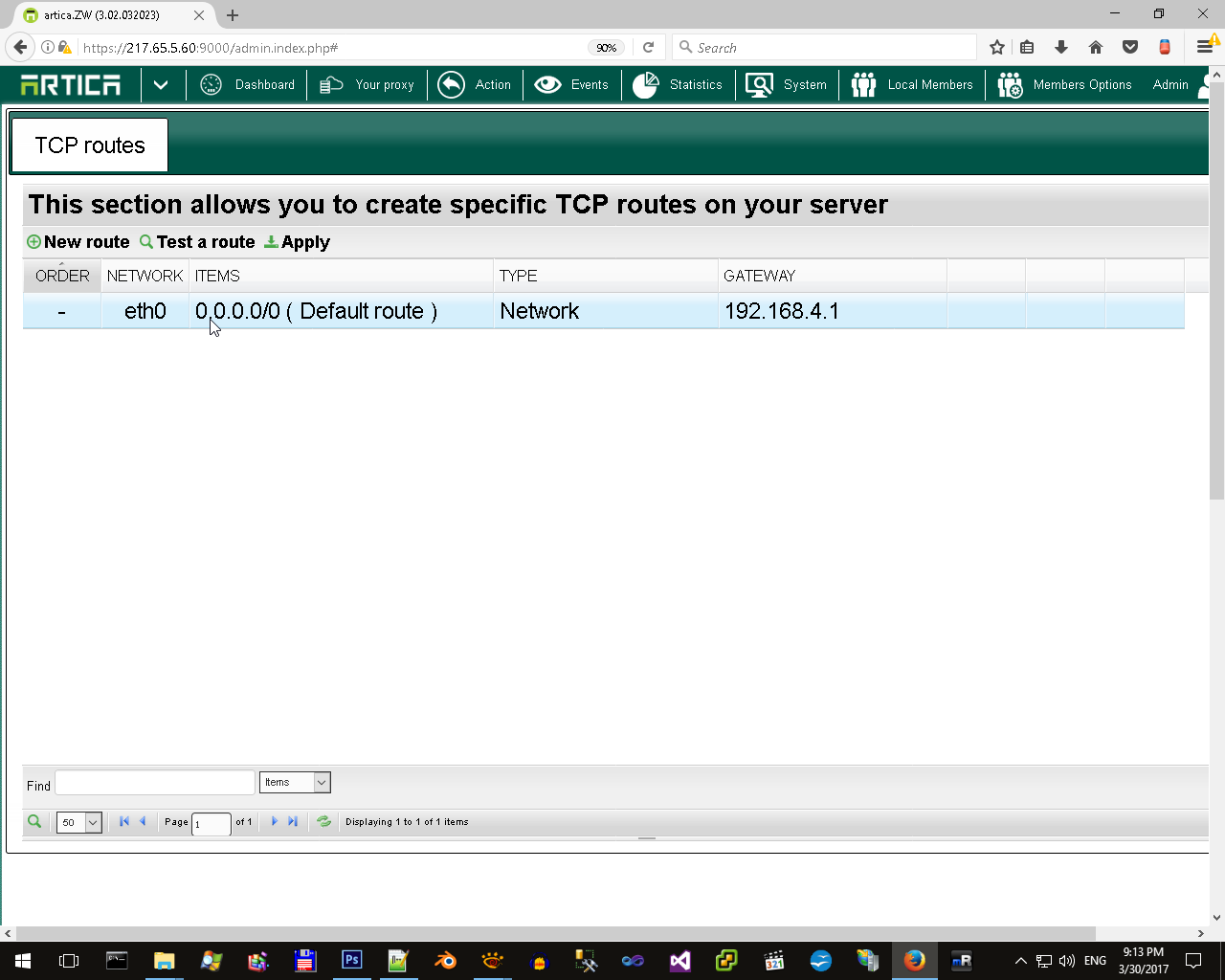Screen dimensions: 1225x980
Task: Click gateway value 192.168.4.1
Action: pos(782,311)
